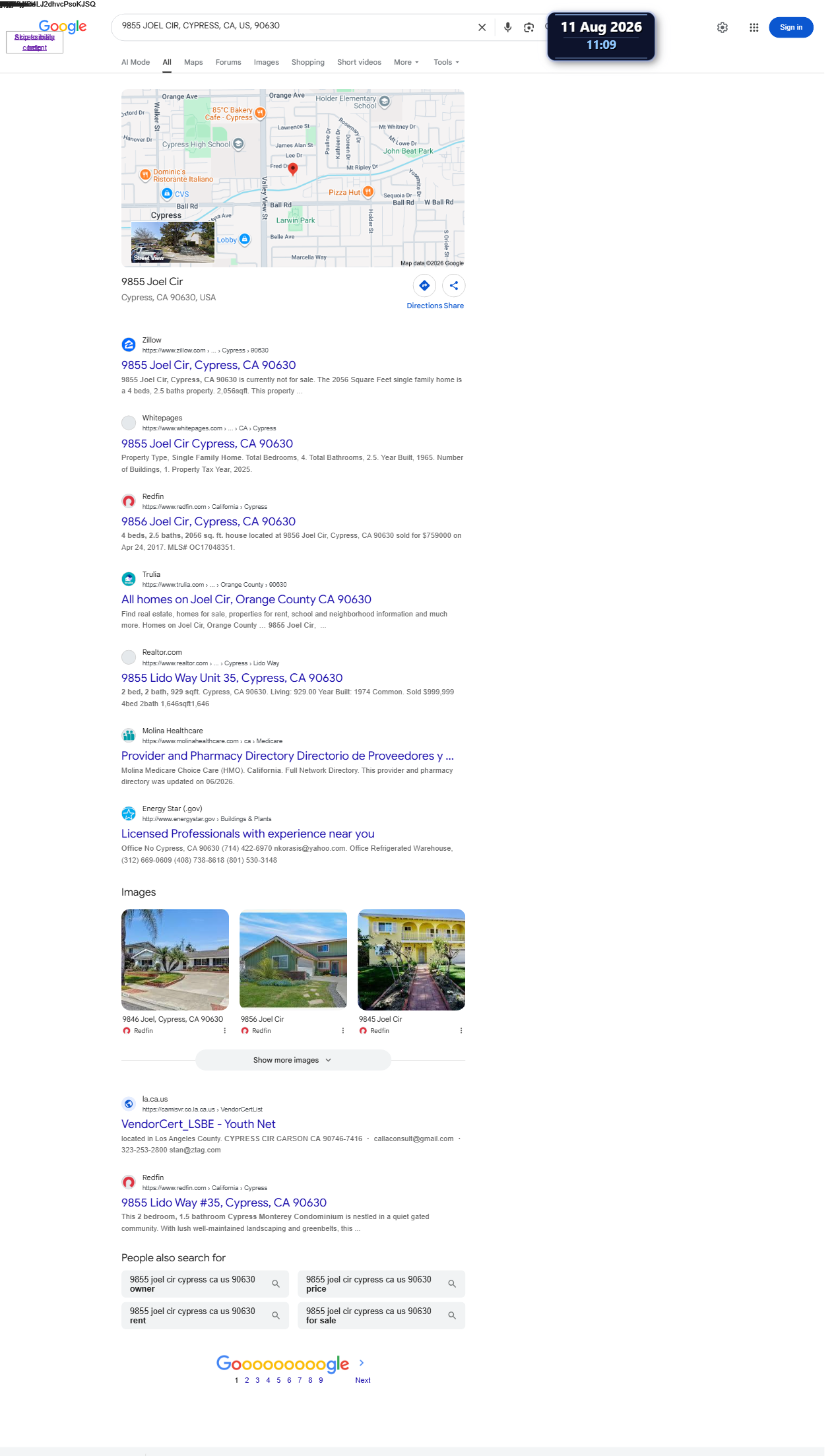The height and width of the screenshot is (1456, 834).
Task: Search related query ending in owner
Action: pyautogui.click(x=205, y=1284)
